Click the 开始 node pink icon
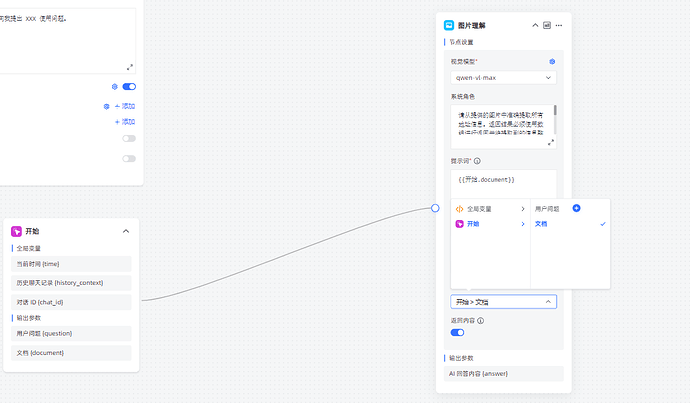 click(16, 231)
